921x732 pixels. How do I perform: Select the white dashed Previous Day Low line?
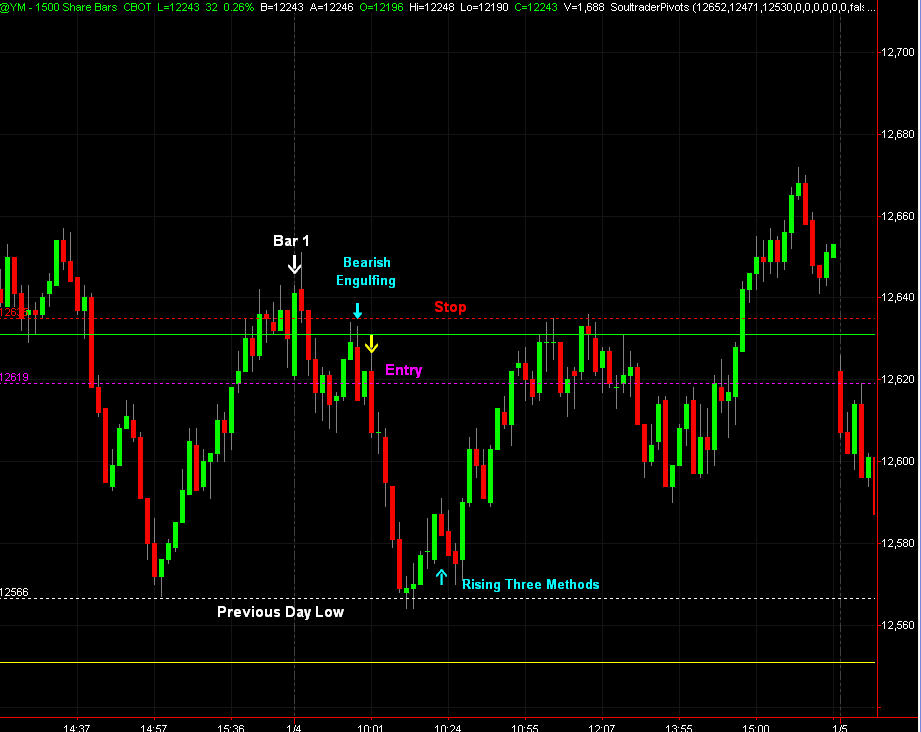pyautogui.click(x=438, y=598)
